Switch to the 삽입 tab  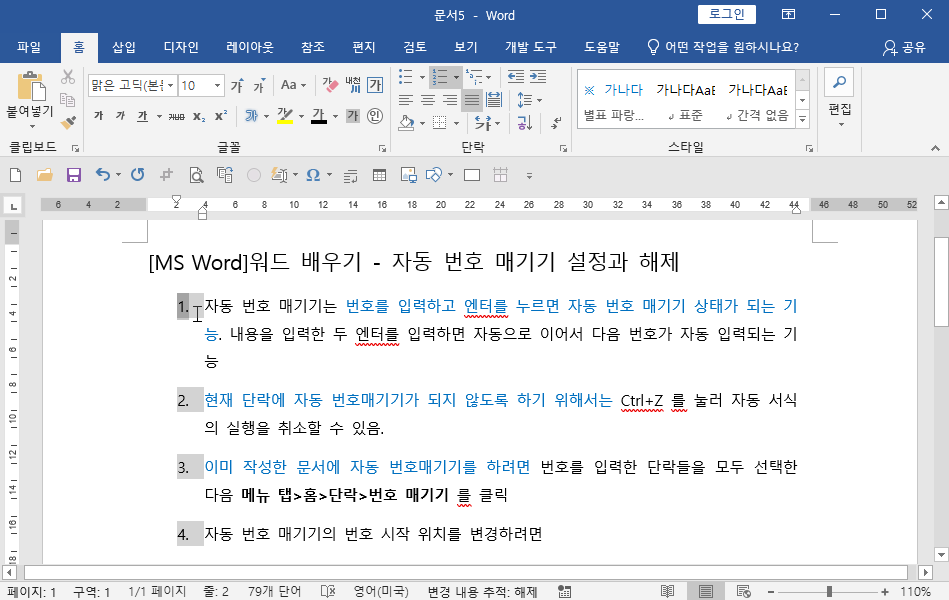[x=123, y=47]
